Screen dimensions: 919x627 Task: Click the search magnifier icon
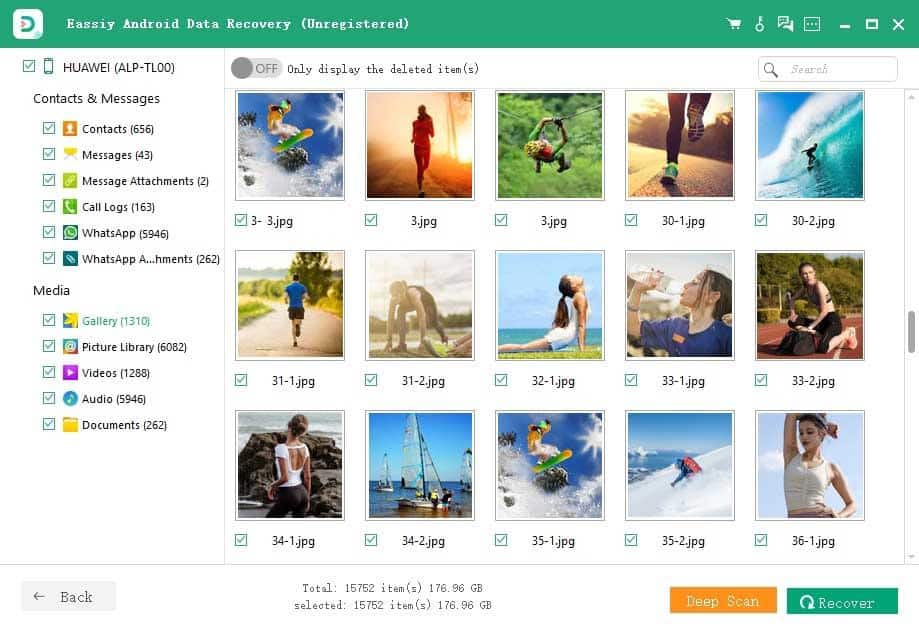point(770,69)
